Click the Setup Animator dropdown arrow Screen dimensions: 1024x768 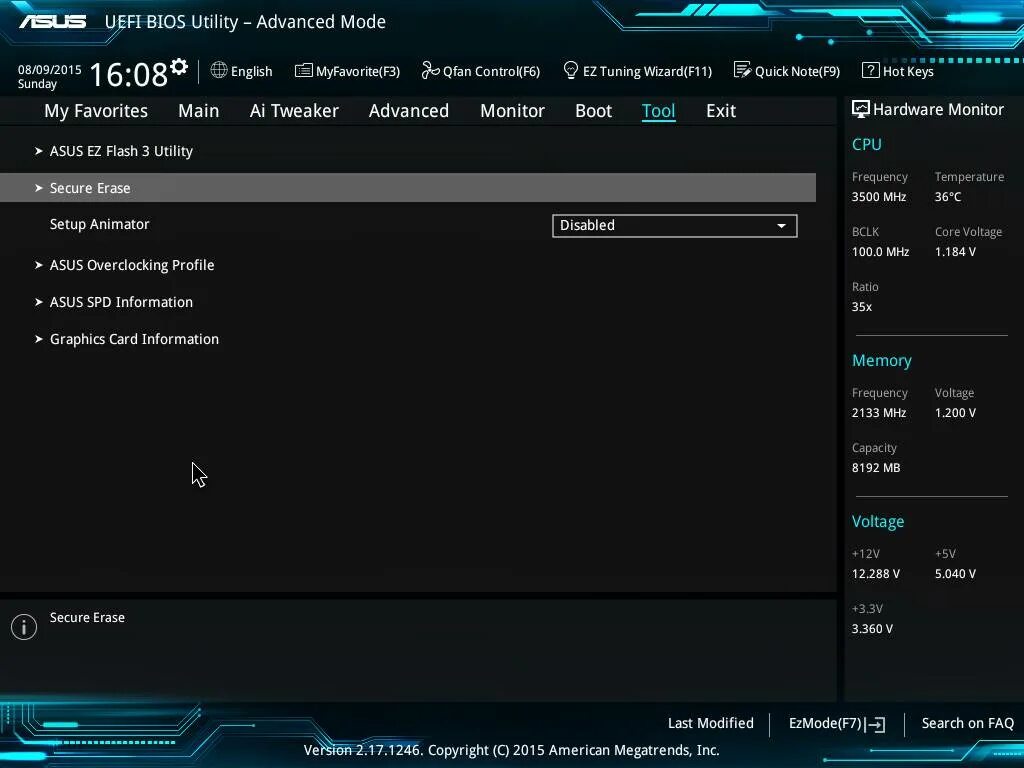781,226
